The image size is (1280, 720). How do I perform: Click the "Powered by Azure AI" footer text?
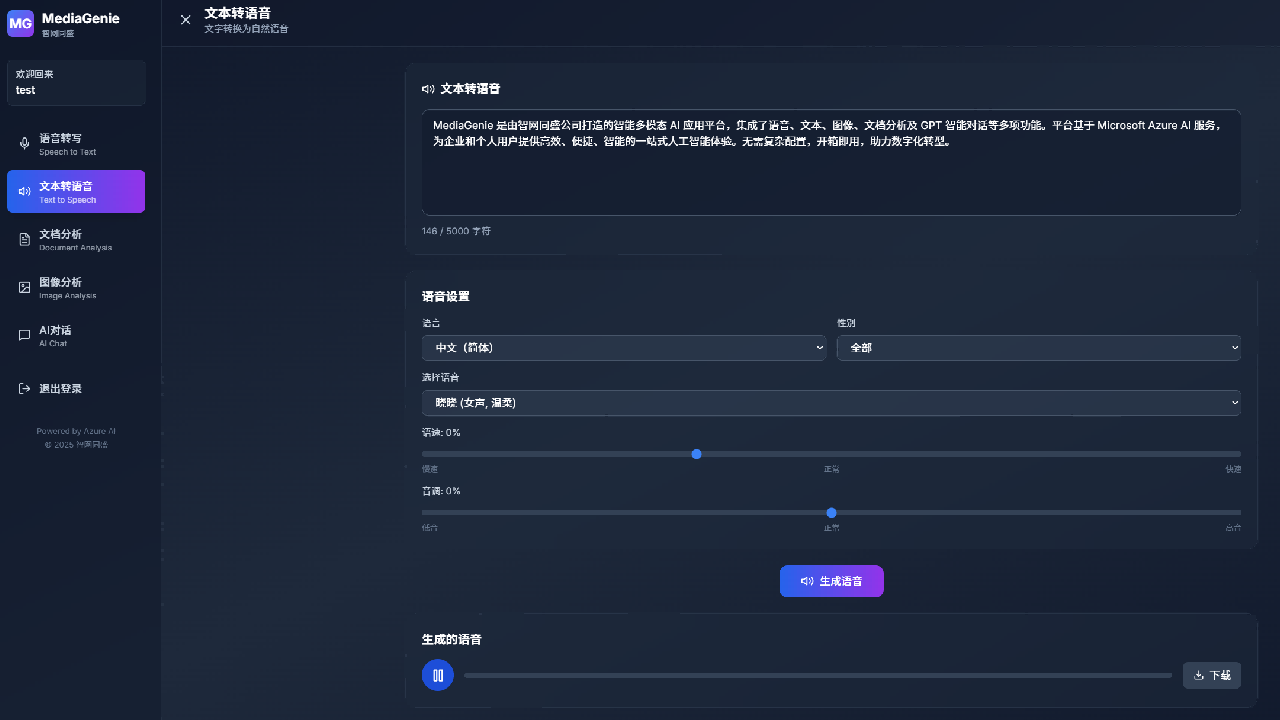pos(76,431)
